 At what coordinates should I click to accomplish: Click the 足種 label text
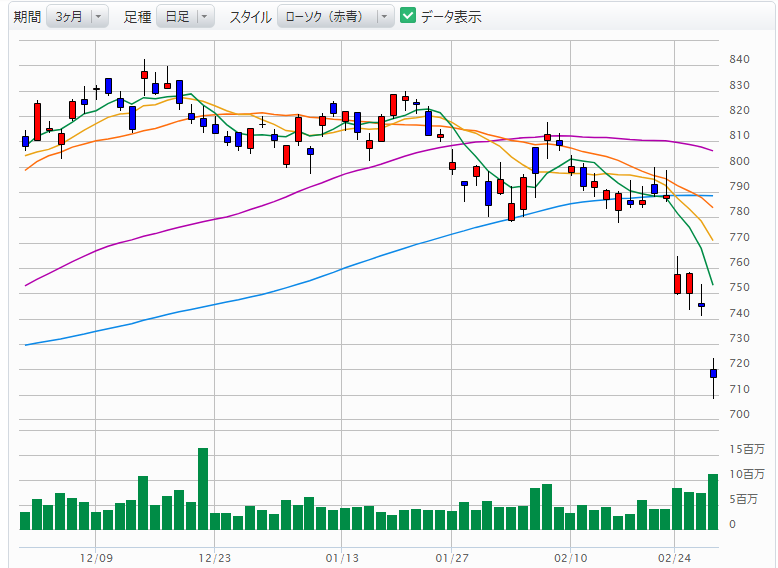coord(137,17)
